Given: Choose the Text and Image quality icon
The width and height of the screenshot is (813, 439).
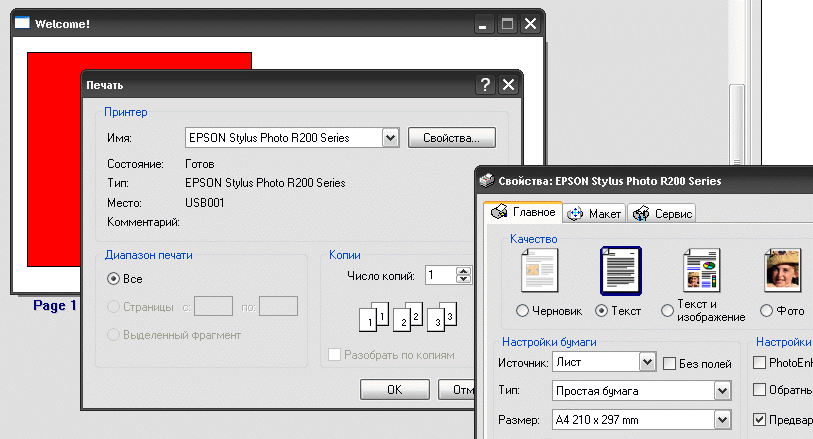Looking at the screenshot, I should tap(702, 270).
